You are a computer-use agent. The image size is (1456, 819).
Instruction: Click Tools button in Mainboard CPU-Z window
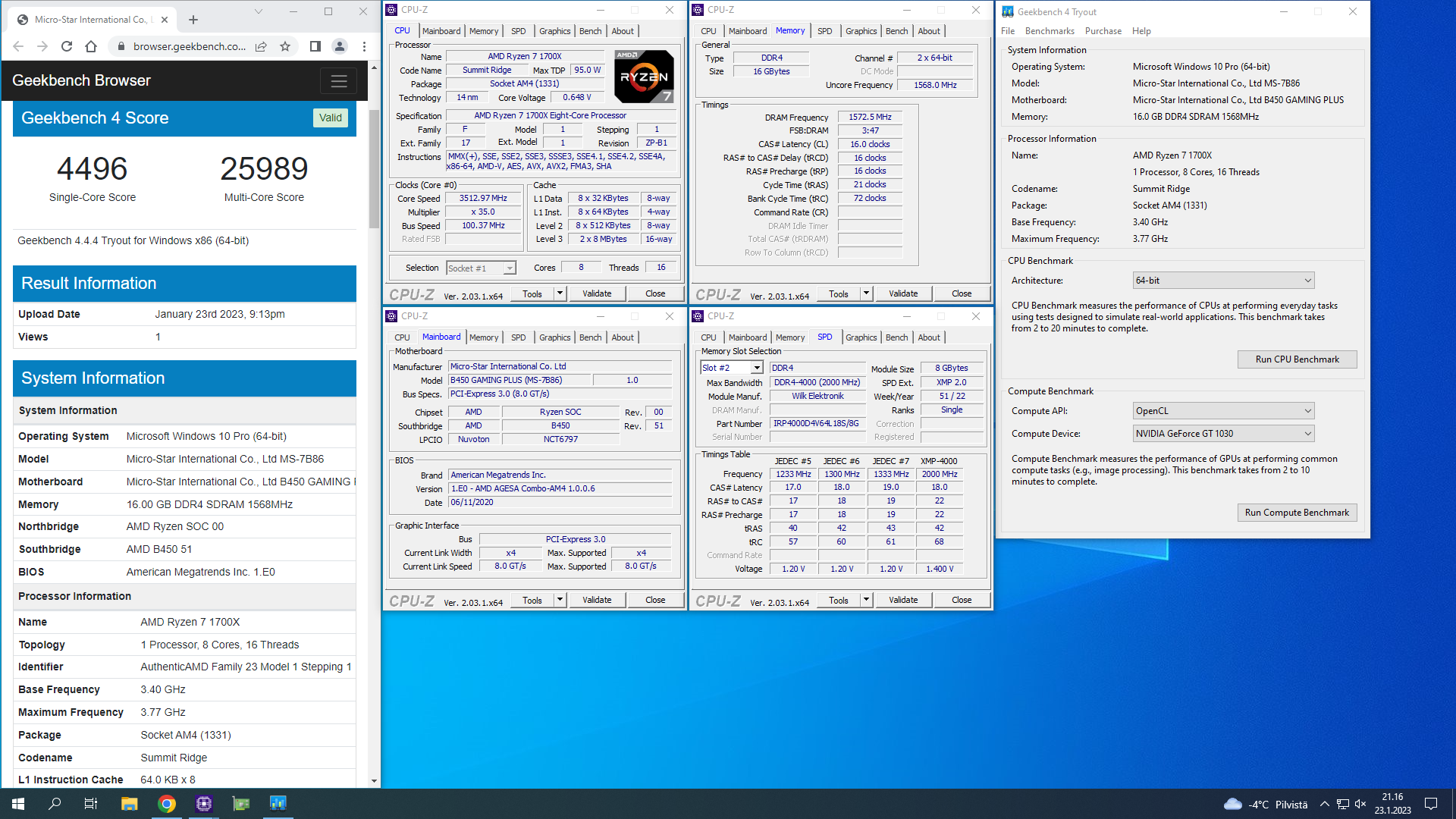[532, 600]
